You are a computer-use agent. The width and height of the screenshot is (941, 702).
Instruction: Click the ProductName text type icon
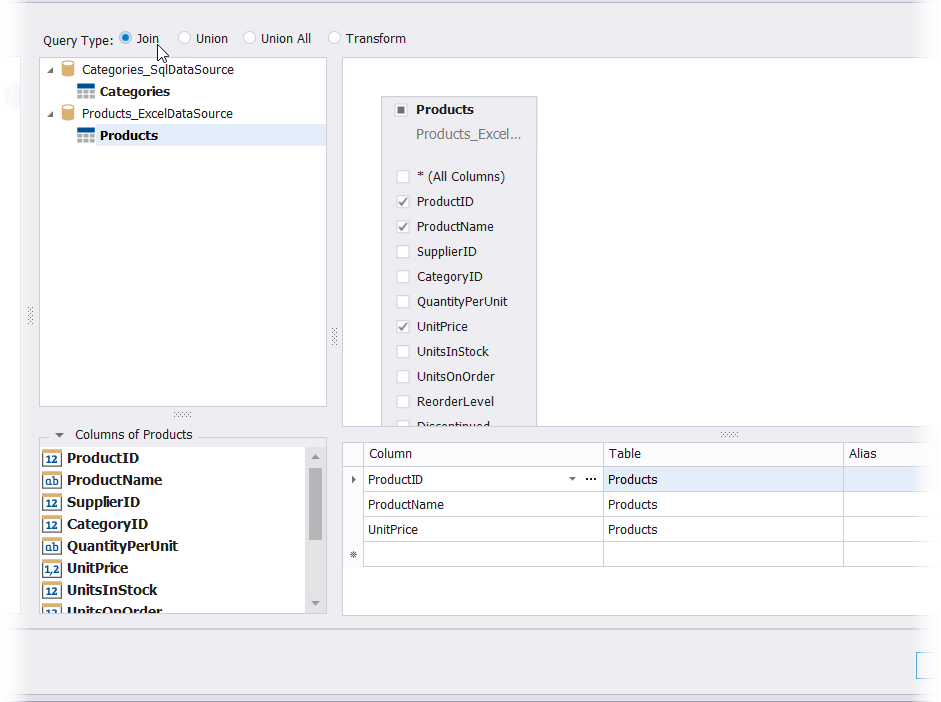point(52,481)
